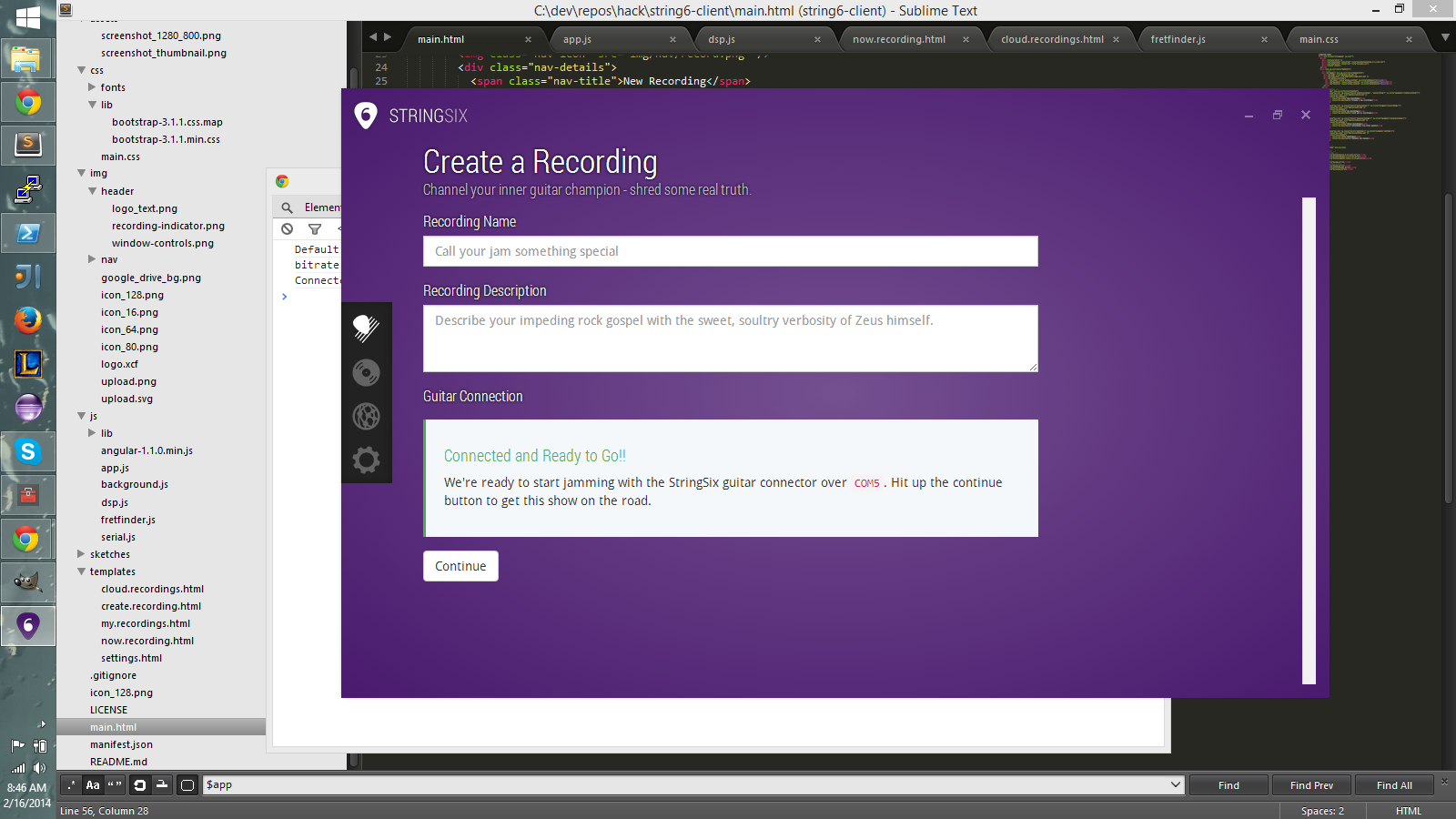Open cloud recordings globe icon
The height and width of the screenshot is (819, 1456).
[366, 416]
